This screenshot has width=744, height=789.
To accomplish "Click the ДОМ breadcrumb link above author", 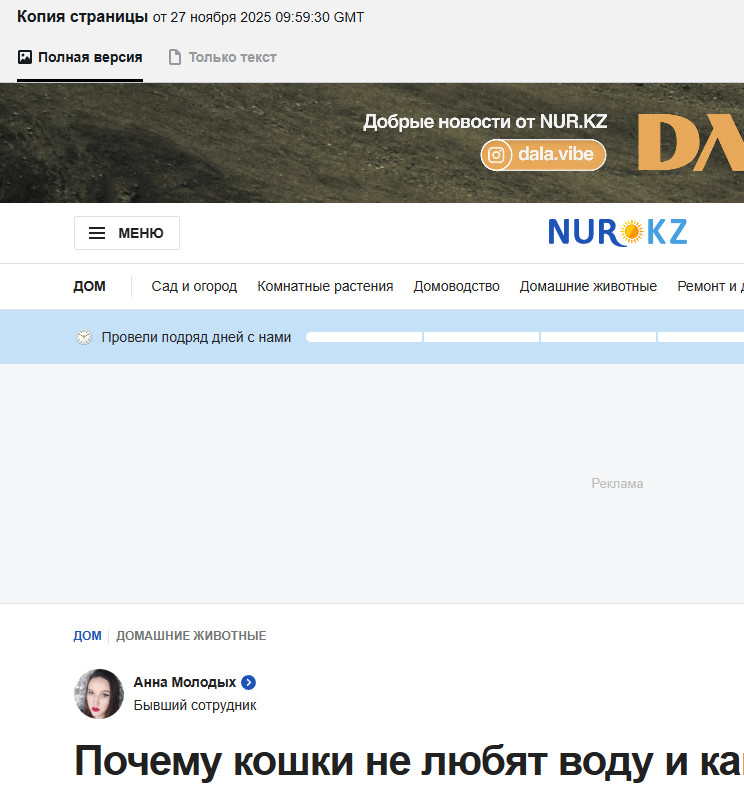I will (87, 636).
